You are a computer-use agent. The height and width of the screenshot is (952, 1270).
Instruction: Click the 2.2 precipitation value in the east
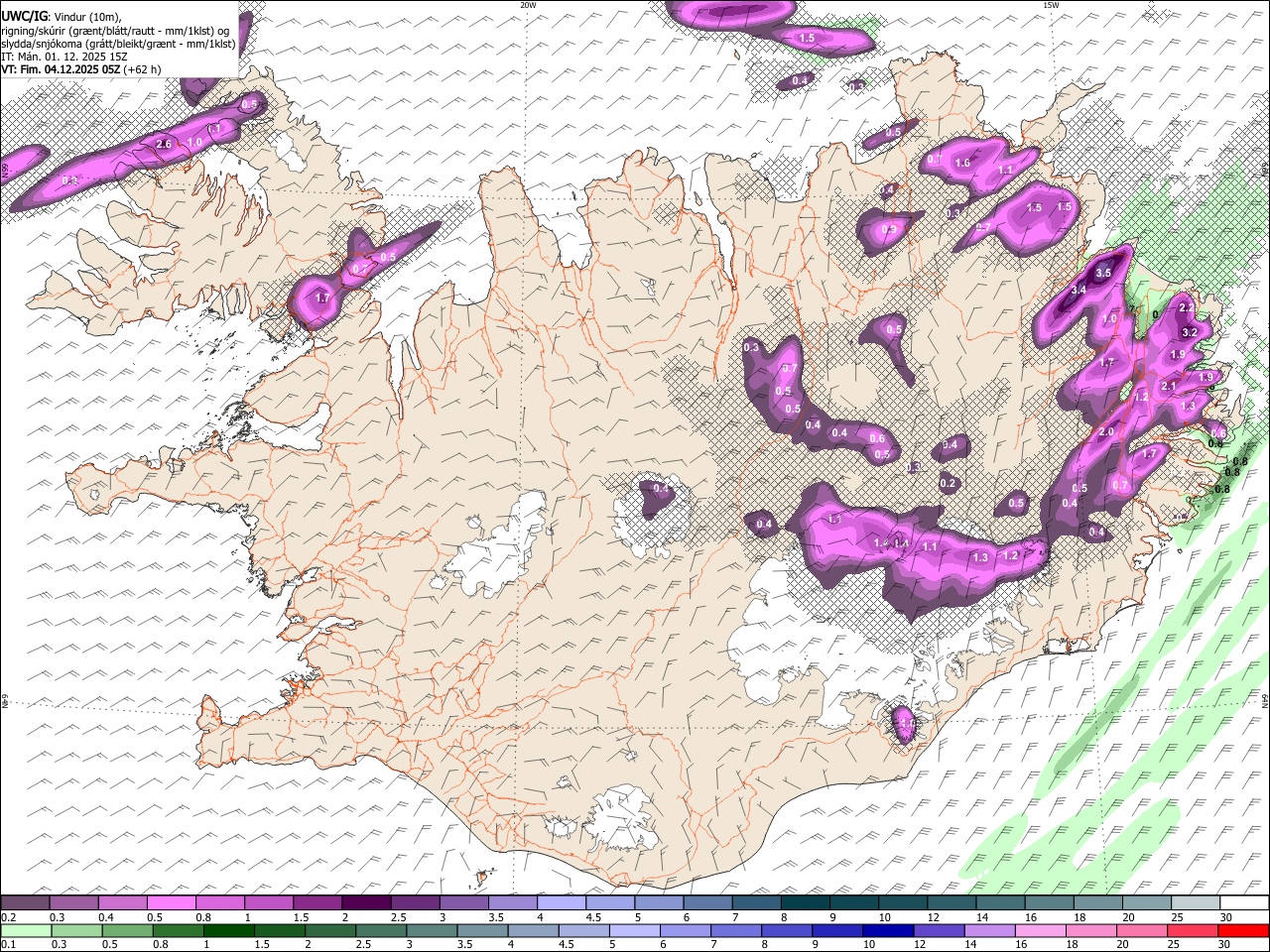[1186, 308]
